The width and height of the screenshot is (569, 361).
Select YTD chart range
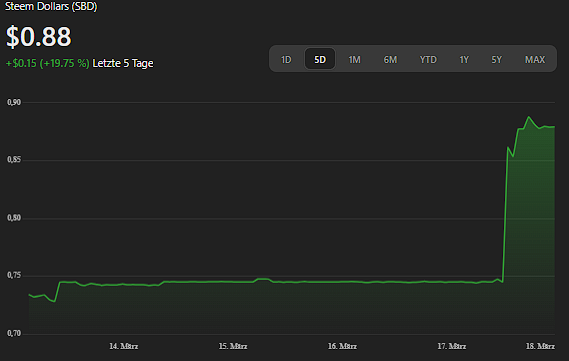pyautogui.click(x=428, y=60)
